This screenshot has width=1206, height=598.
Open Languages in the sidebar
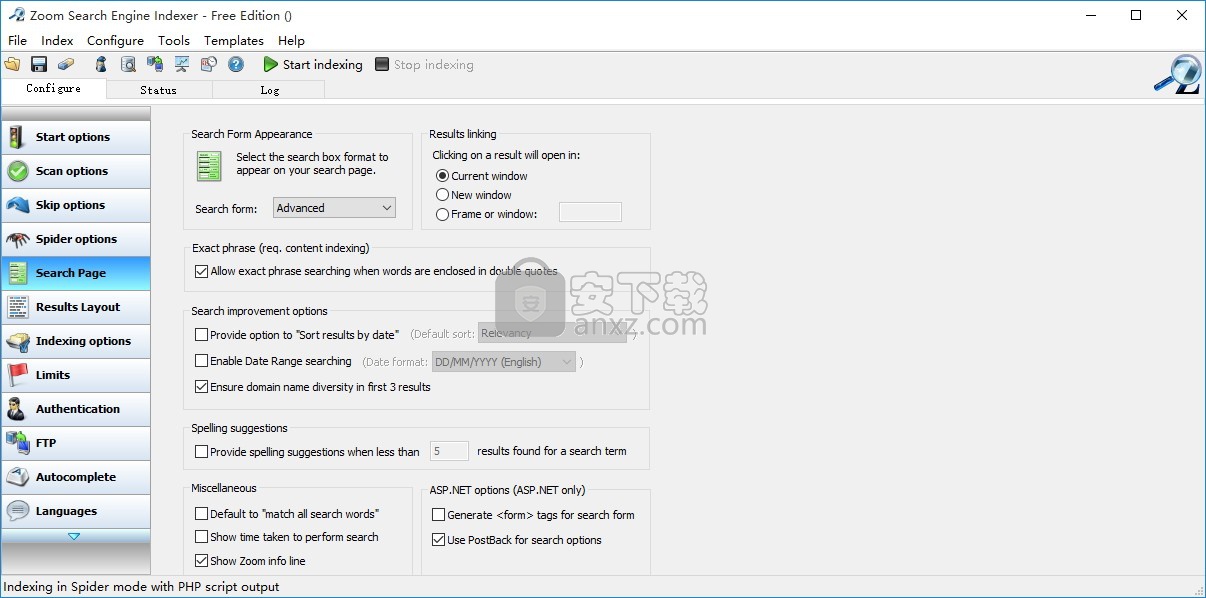coord(76,511)
